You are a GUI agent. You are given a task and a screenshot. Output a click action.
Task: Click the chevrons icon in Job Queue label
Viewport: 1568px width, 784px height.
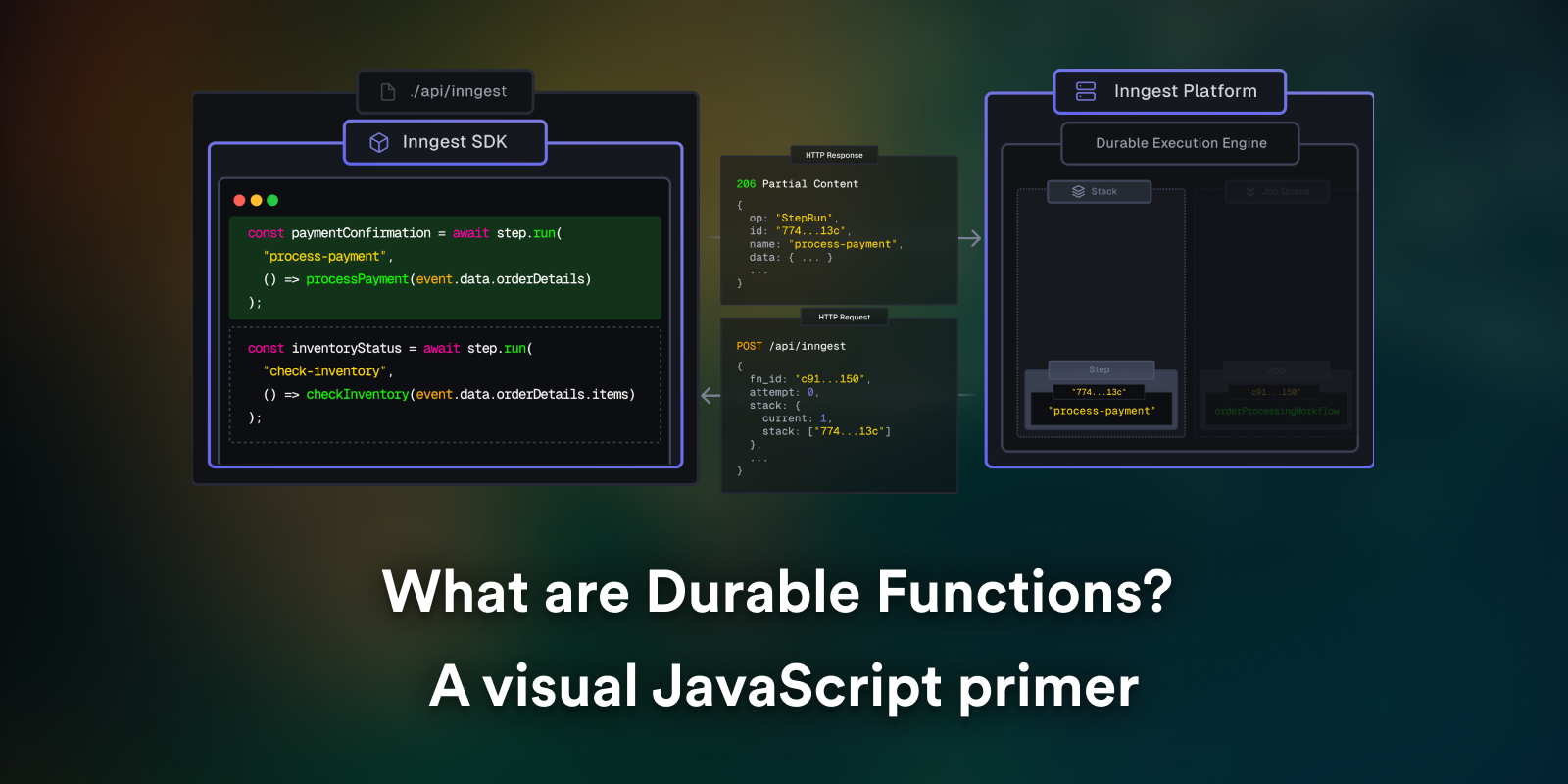(1250, 191)
